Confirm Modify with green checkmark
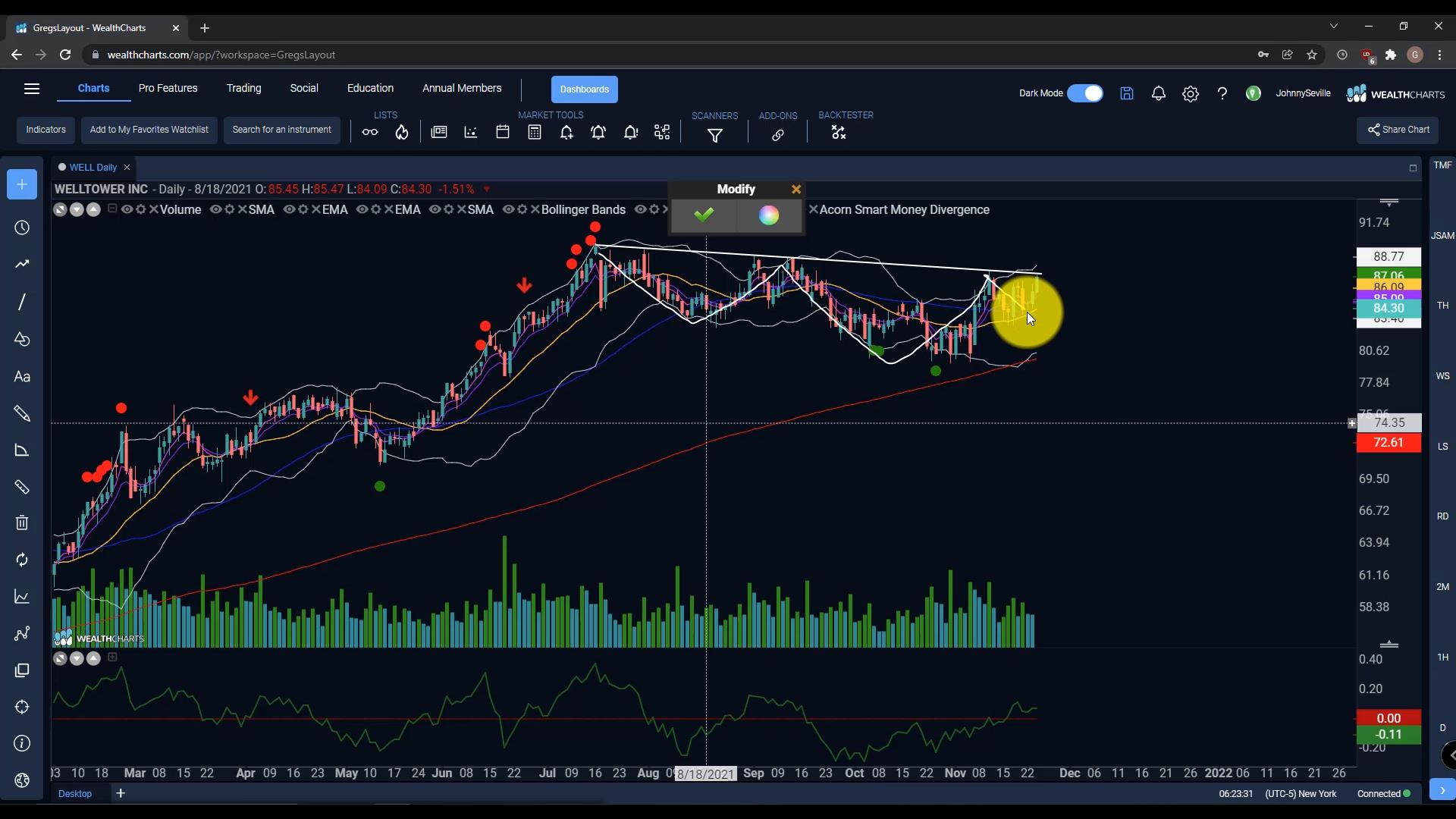Viewport: 1456px width, 819px height. coord(704,215)
